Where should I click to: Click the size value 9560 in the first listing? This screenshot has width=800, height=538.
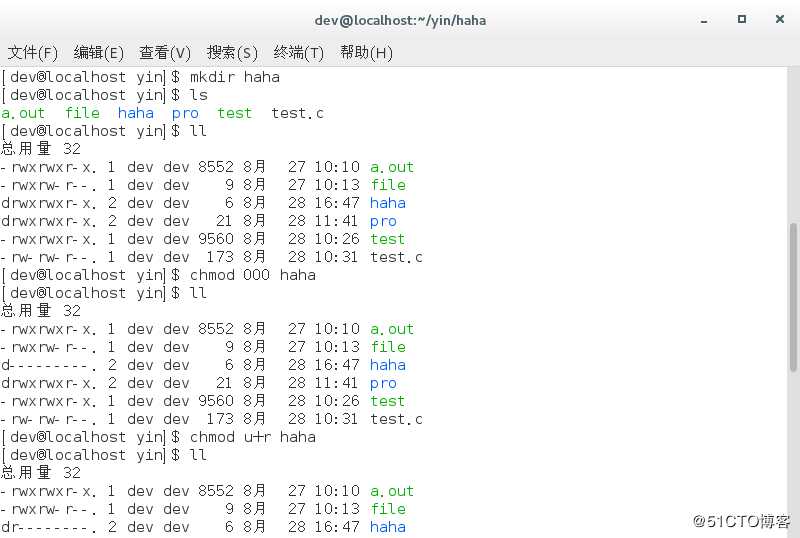pos(216,239)
